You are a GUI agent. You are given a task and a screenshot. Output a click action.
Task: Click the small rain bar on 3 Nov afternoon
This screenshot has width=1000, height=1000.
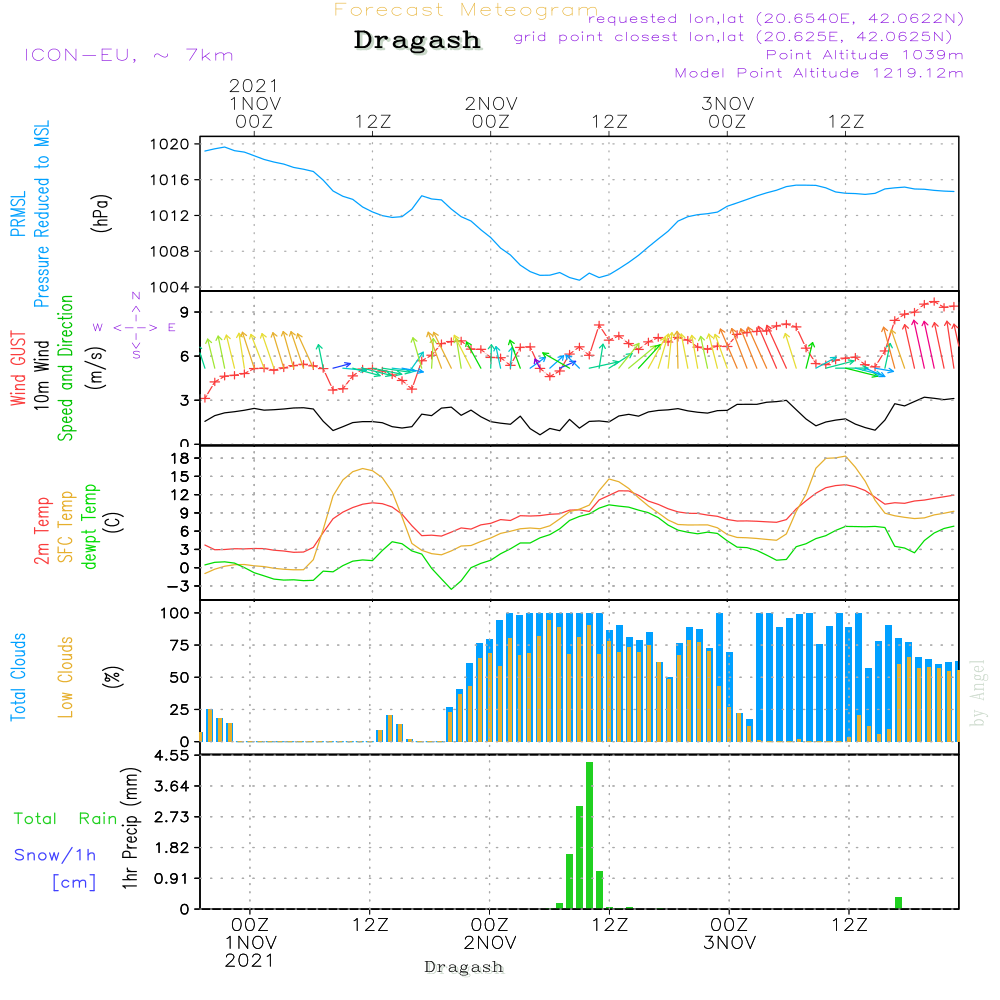899,903
